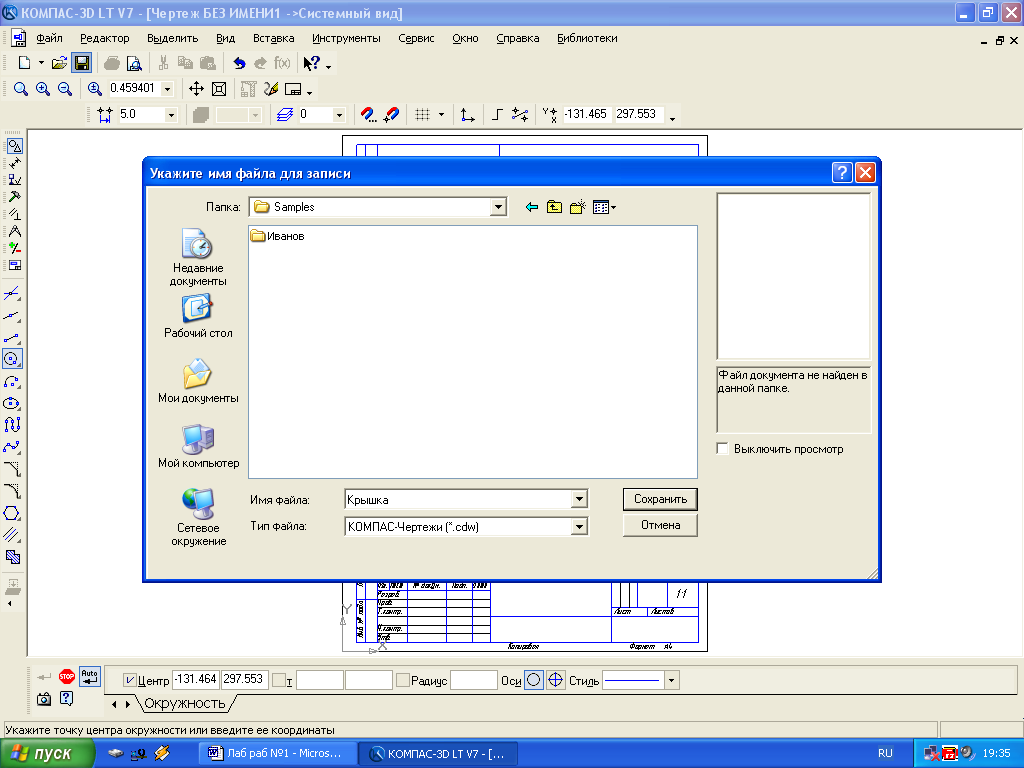
Task: Go up one folder level in dialog
Action: (554, 208)
